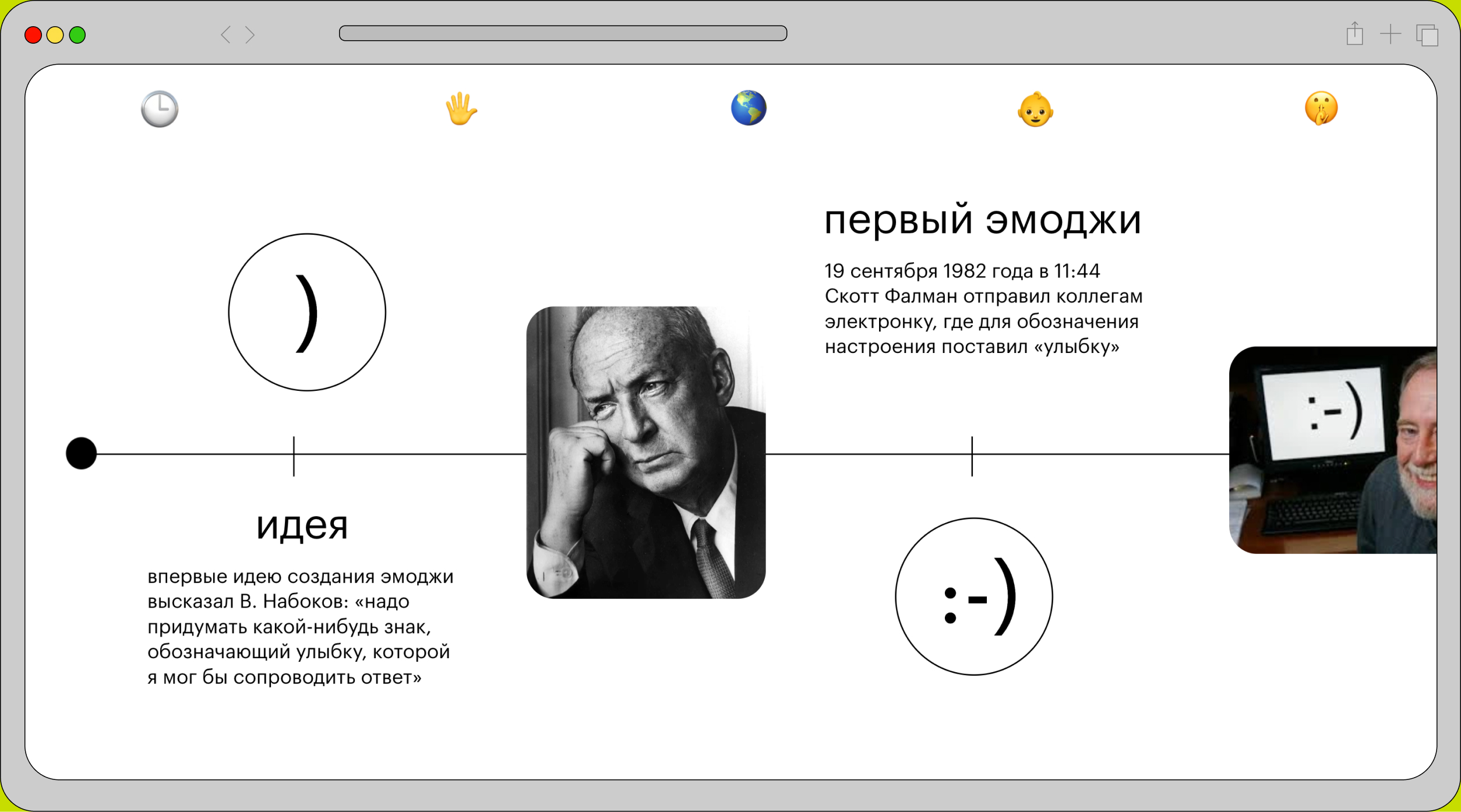Click the browser share icon

tap(1355, 34)
